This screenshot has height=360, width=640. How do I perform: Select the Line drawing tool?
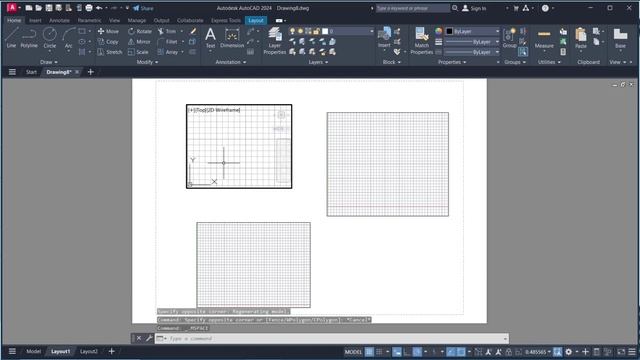(x=11, y=38)
